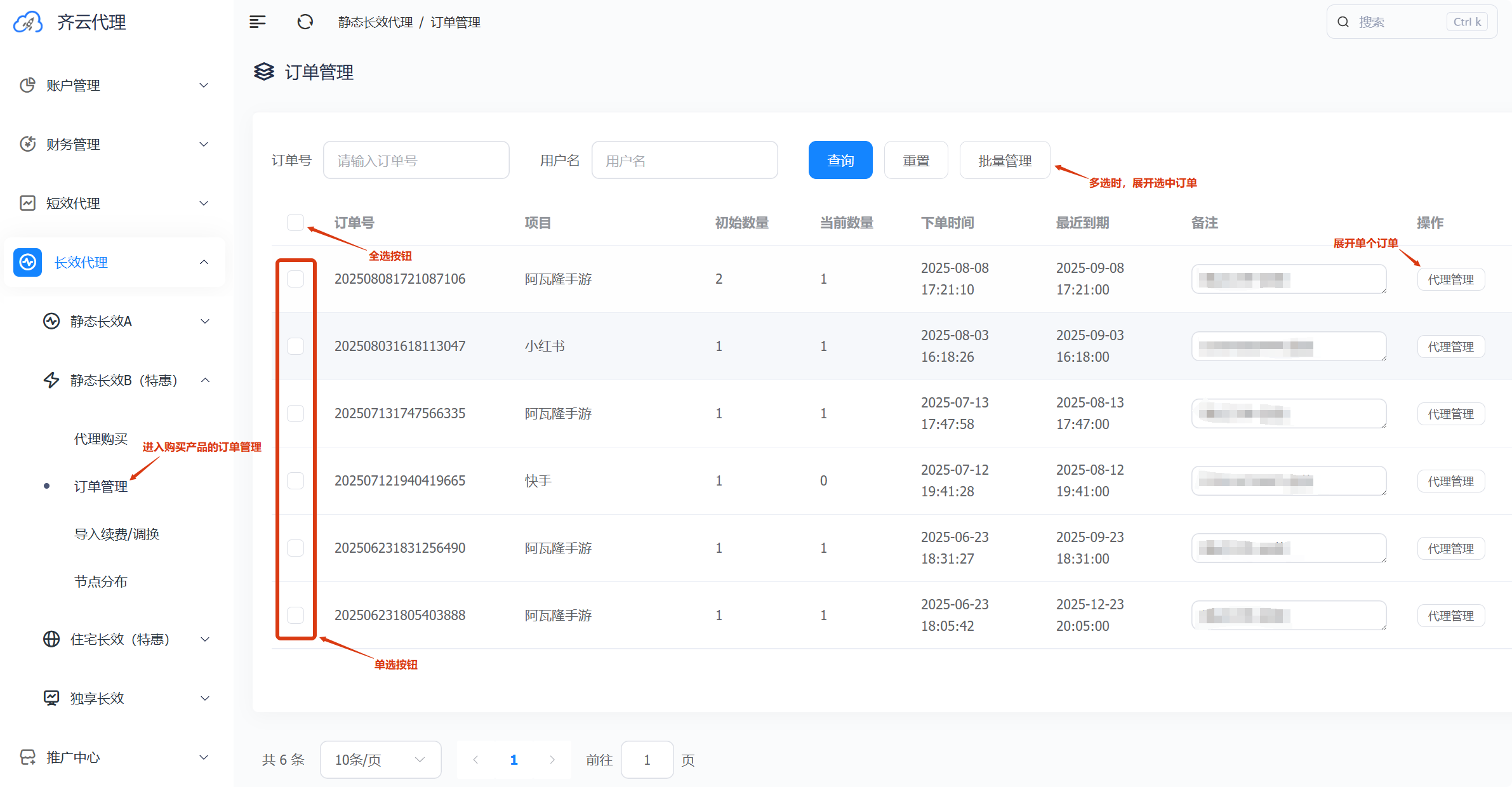Screen dimensions: 1512x787
Task: Click the blue 查询 button
Action: (x=840, y=161)
